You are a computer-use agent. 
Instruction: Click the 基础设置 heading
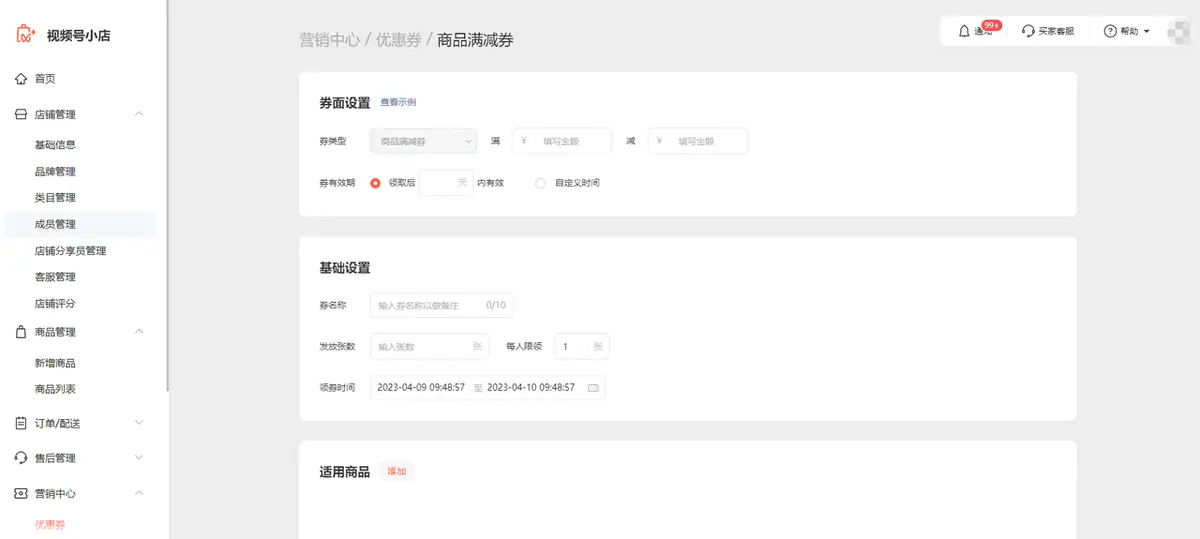coord(344,268)
